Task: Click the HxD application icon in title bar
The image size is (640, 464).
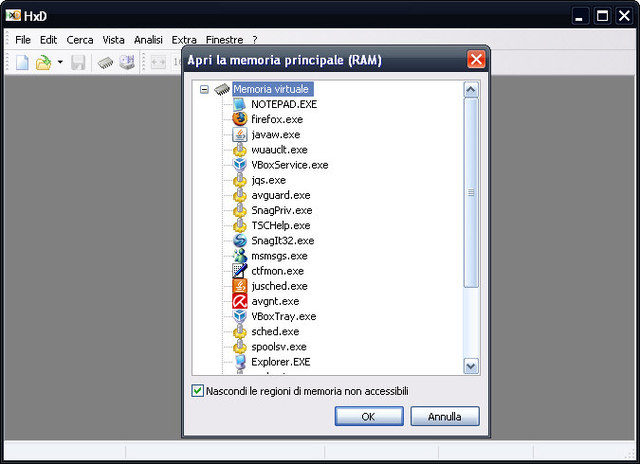Action: (13, 16)
